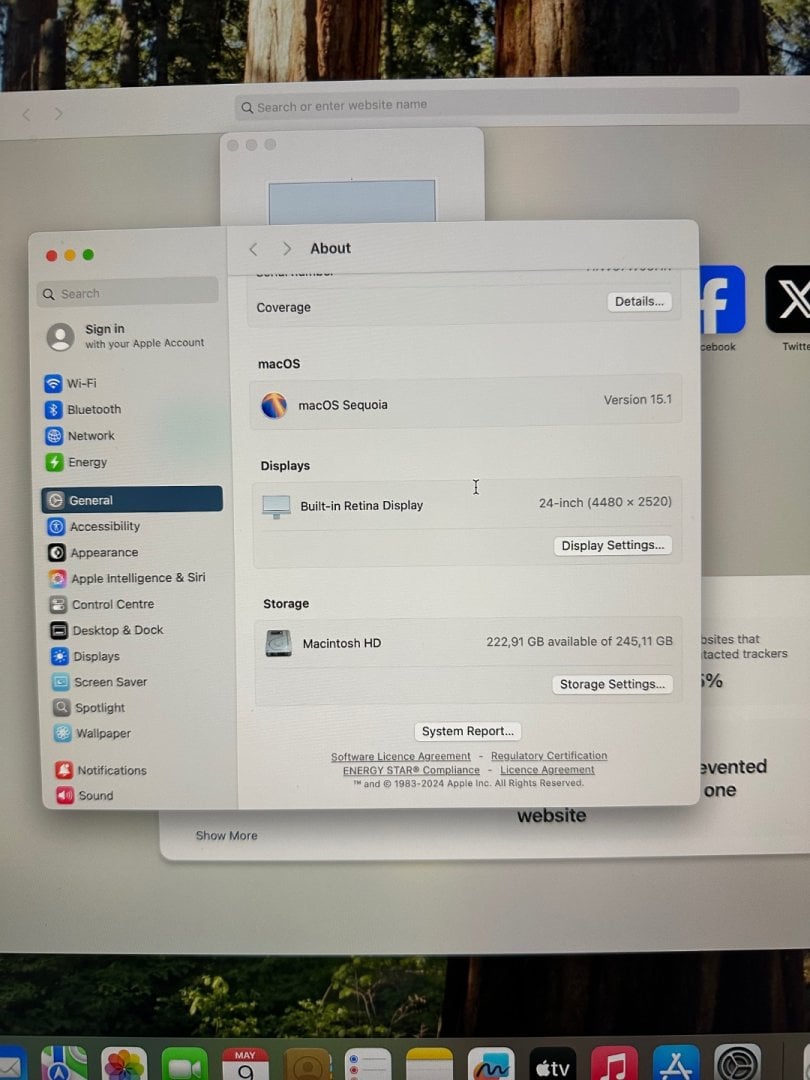Viewport: 810px width, 1080px height.
Task: Open Display Settings
Action: click(x=612, y=546)
